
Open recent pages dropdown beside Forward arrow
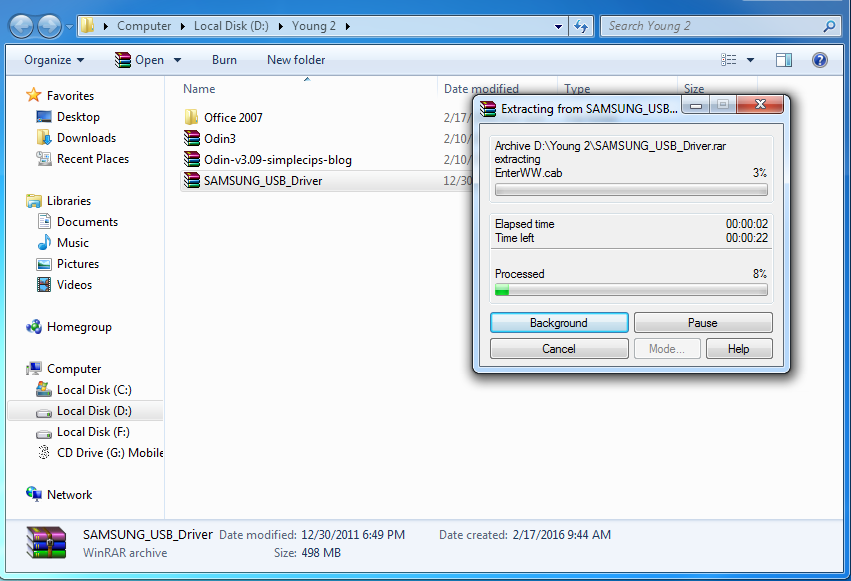click(x=69, y=26)
